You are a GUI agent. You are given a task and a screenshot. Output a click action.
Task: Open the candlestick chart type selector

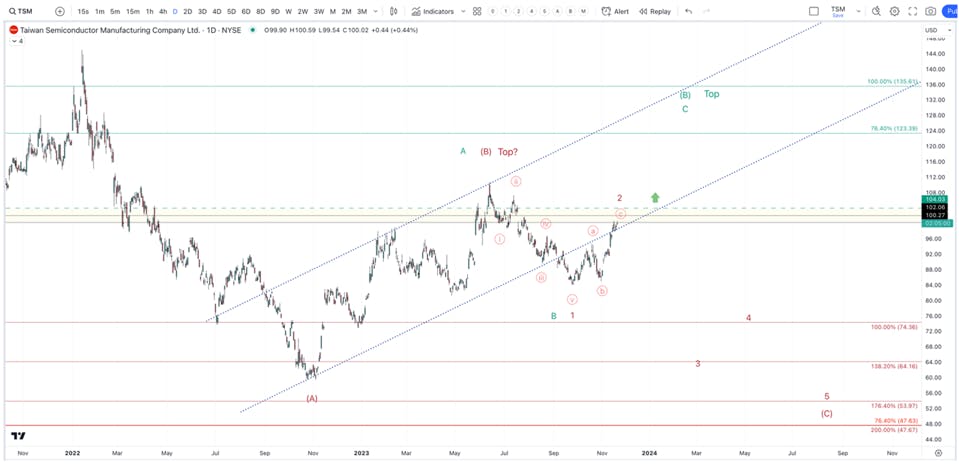click(x=394, y=11)
